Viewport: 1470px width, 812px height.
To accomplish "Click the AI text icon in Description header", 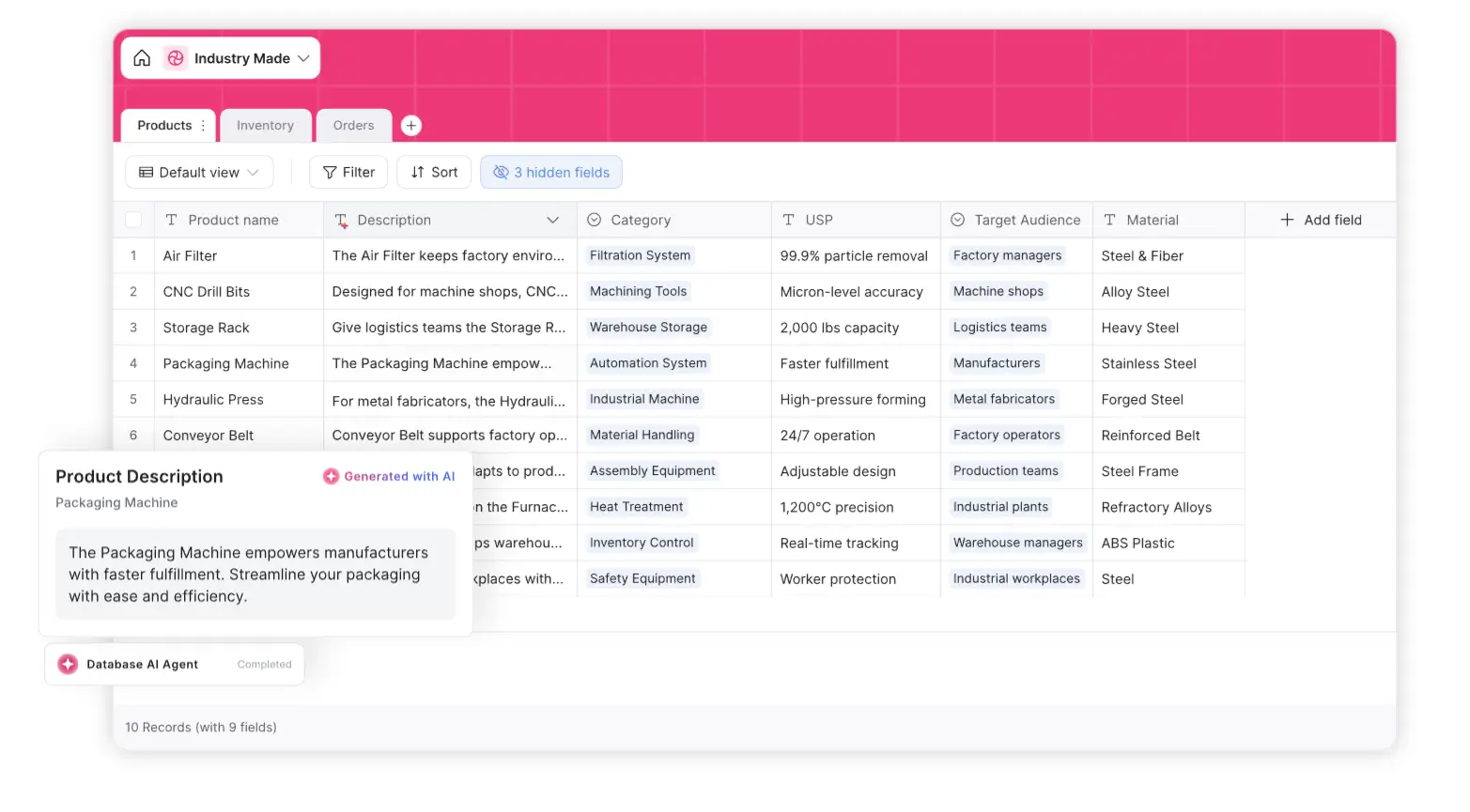I will click(x=341, y=221).
